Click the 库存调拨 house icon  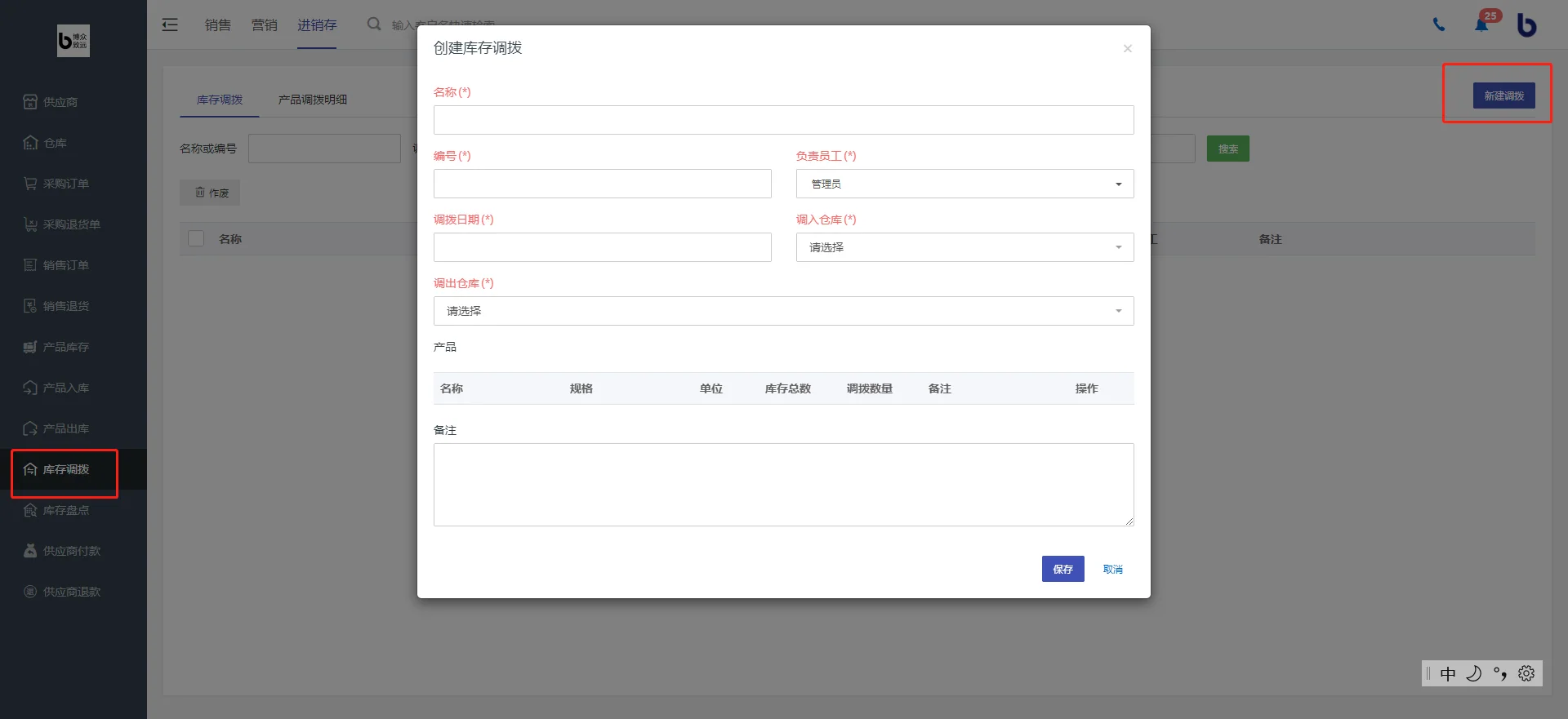coord(30,469)
